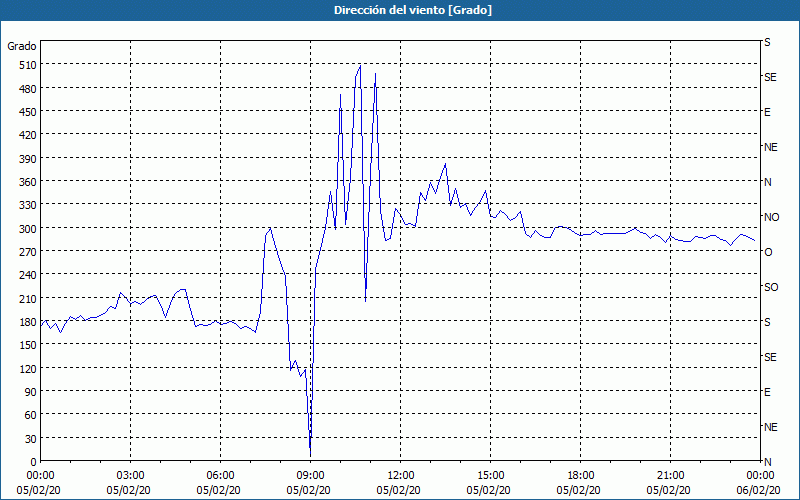Click the 'SE' compass label level with 480

tap(770, 77)
